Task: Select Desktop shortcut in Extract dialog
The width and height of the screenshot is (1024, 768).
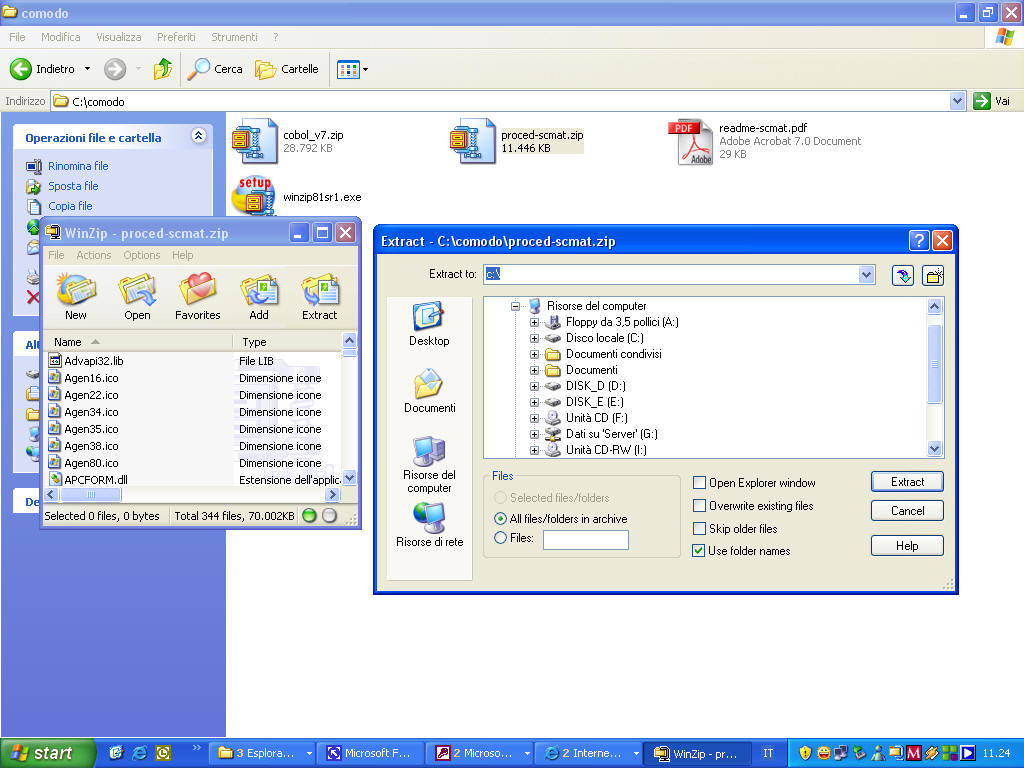Action: [429, 324]
